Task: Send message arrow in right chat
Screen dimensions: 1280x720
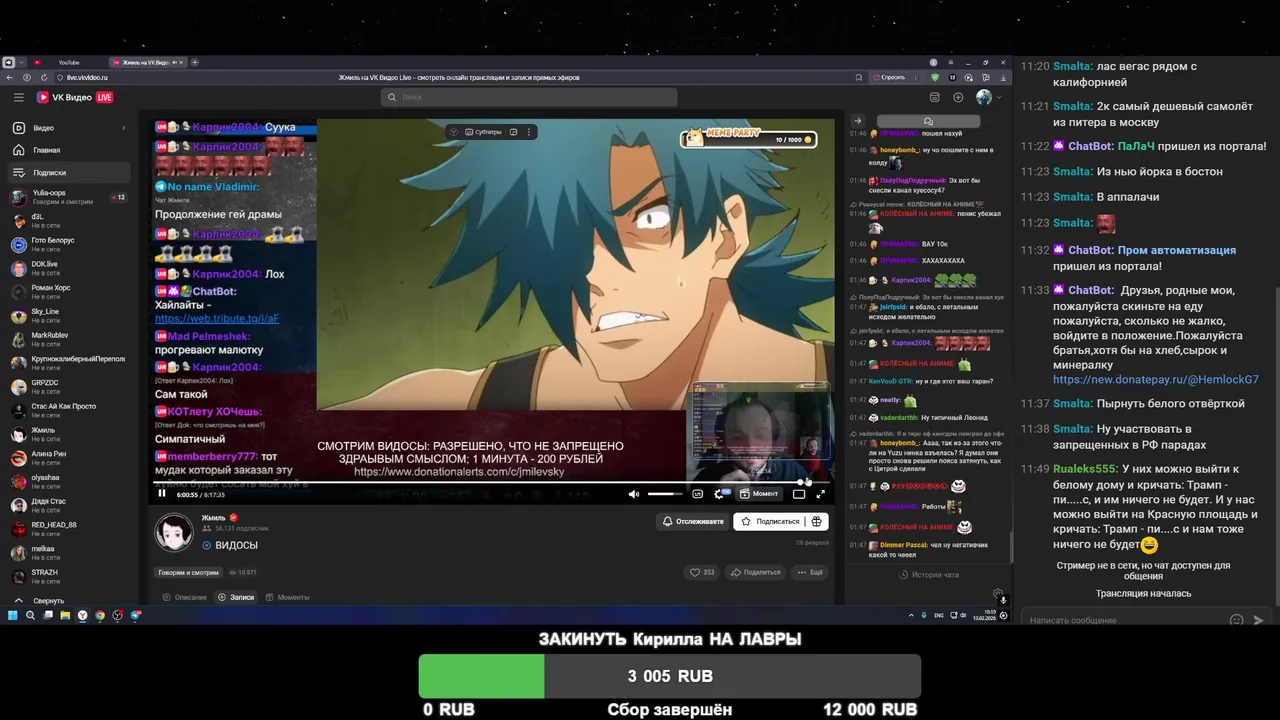Action: point(1259,620)
